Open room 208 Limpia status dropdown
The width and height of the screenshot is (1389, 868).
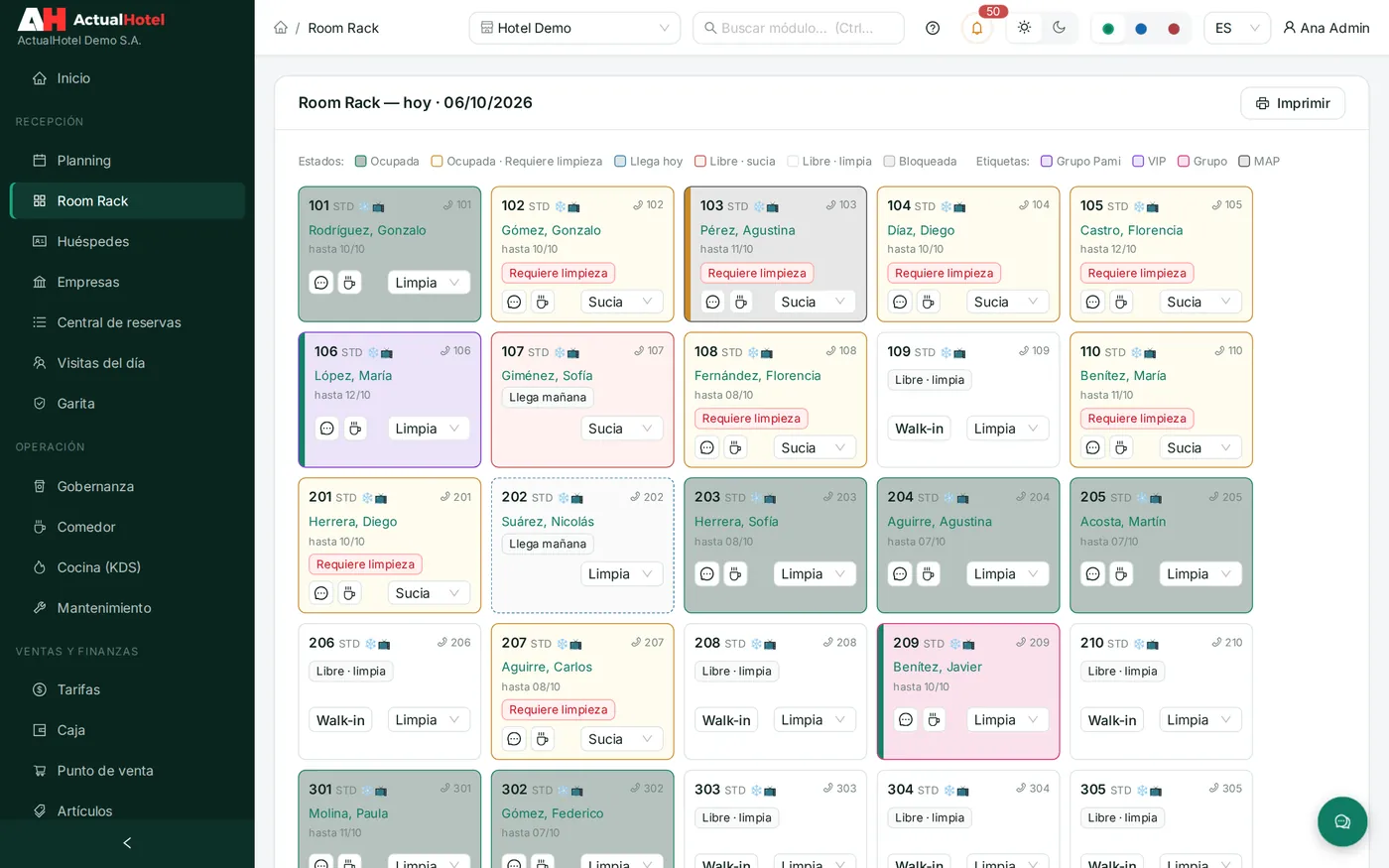pyautogui.click(x=815, y=720)
